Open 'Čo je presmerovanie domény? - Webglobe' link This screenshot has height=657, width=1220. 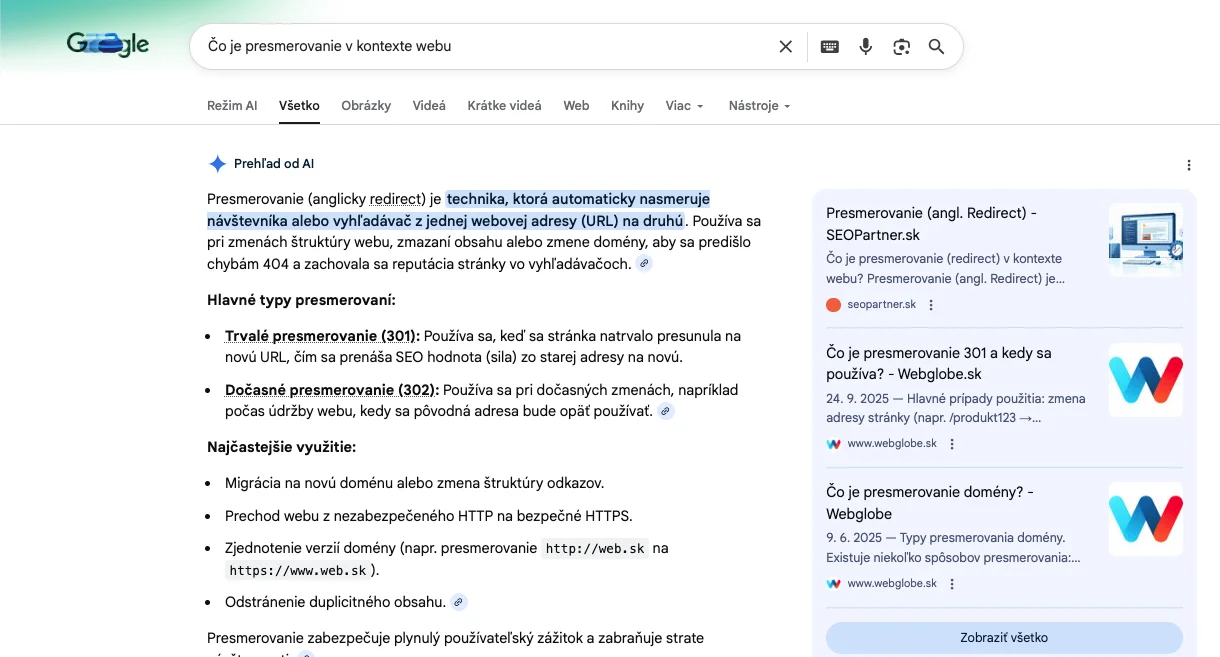929,502
